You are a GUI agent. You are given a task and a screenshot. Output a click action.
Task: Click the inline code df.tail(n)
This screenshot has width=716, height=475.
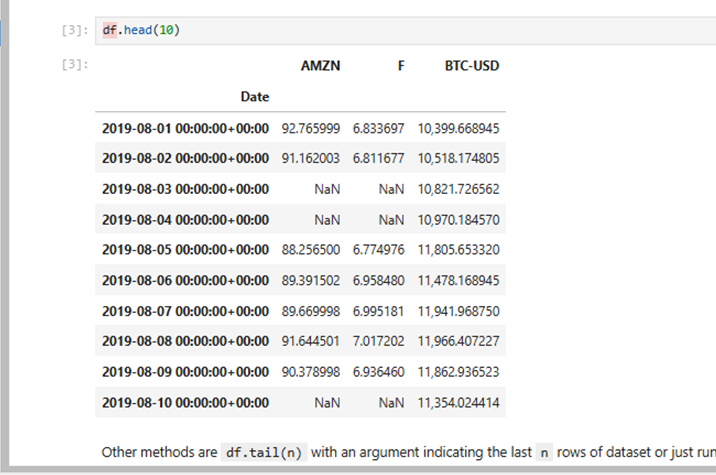pos(264,452)
